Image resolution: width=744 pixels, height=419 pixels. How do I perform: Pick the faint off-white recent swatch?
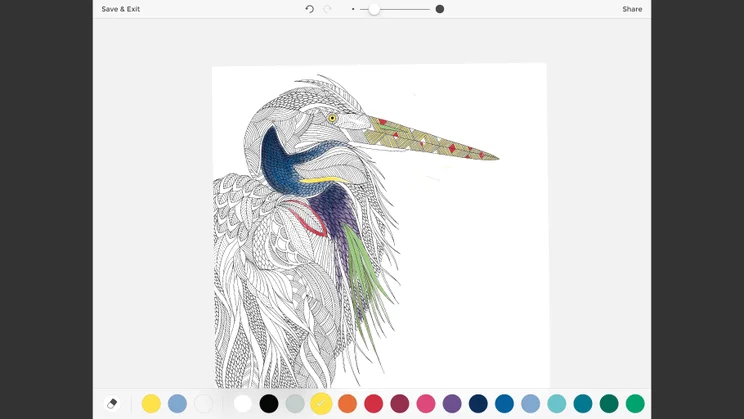[x=204, y=404]
